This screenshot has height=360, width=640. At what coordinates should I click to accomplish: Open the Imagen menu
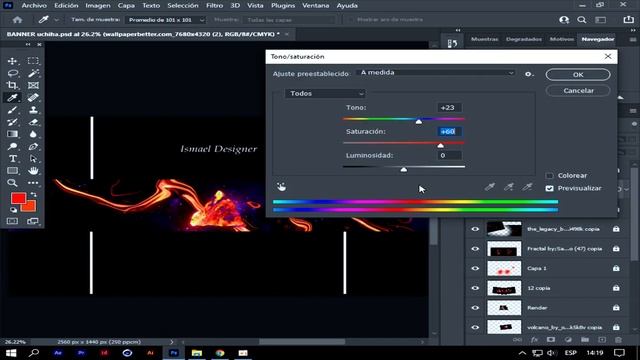point(98,5)
